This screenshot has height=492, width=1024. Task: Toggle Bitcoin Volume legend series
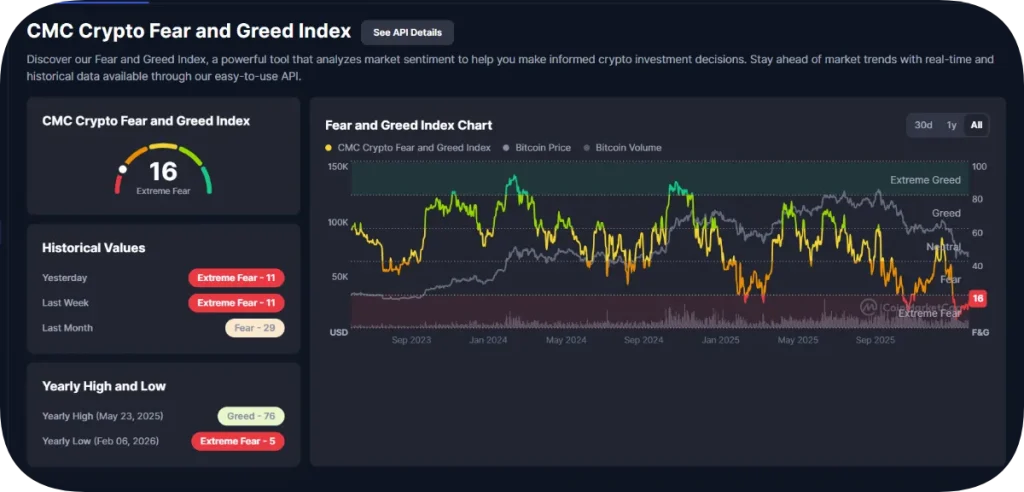pos(622,148)
